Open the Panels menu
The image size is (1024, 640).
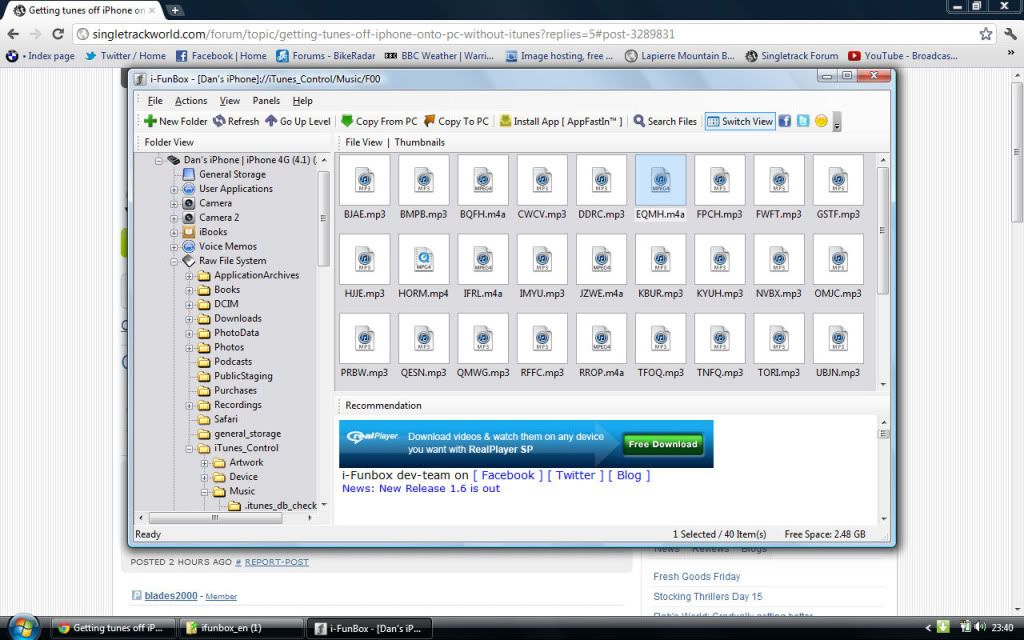(x=266, y=101)
